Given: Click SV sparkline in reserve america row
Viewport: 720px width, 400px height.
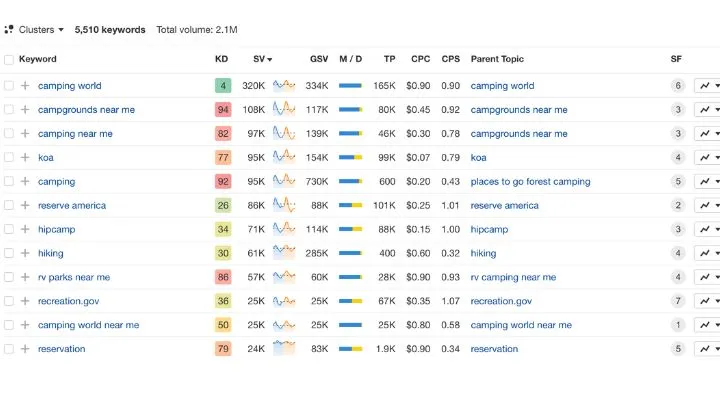Looking at the screenshot, I should tap(284, 205).
